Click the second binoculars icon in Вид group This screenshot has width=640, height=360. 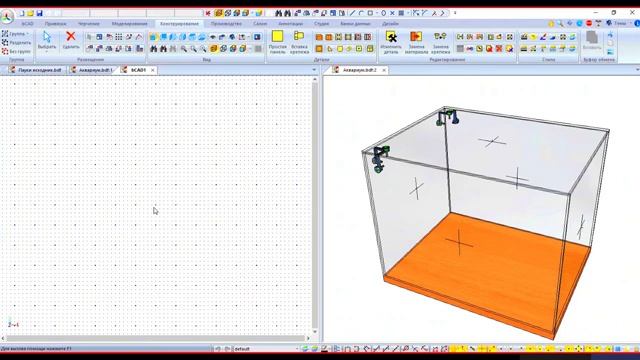coord(163,49)
